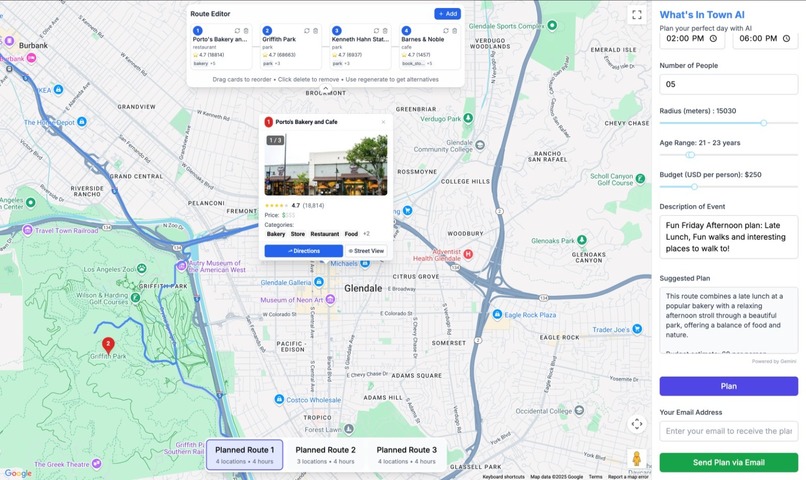
Task: Click the Scholl Canyon Golf Course pin
Action: point(640,179)
